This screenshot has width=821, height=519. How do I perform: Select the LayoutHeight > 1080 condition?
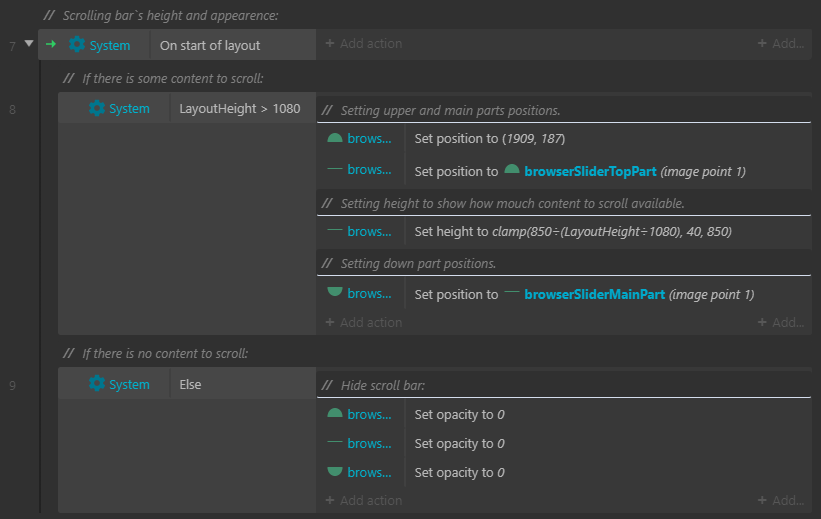(240, 108)
